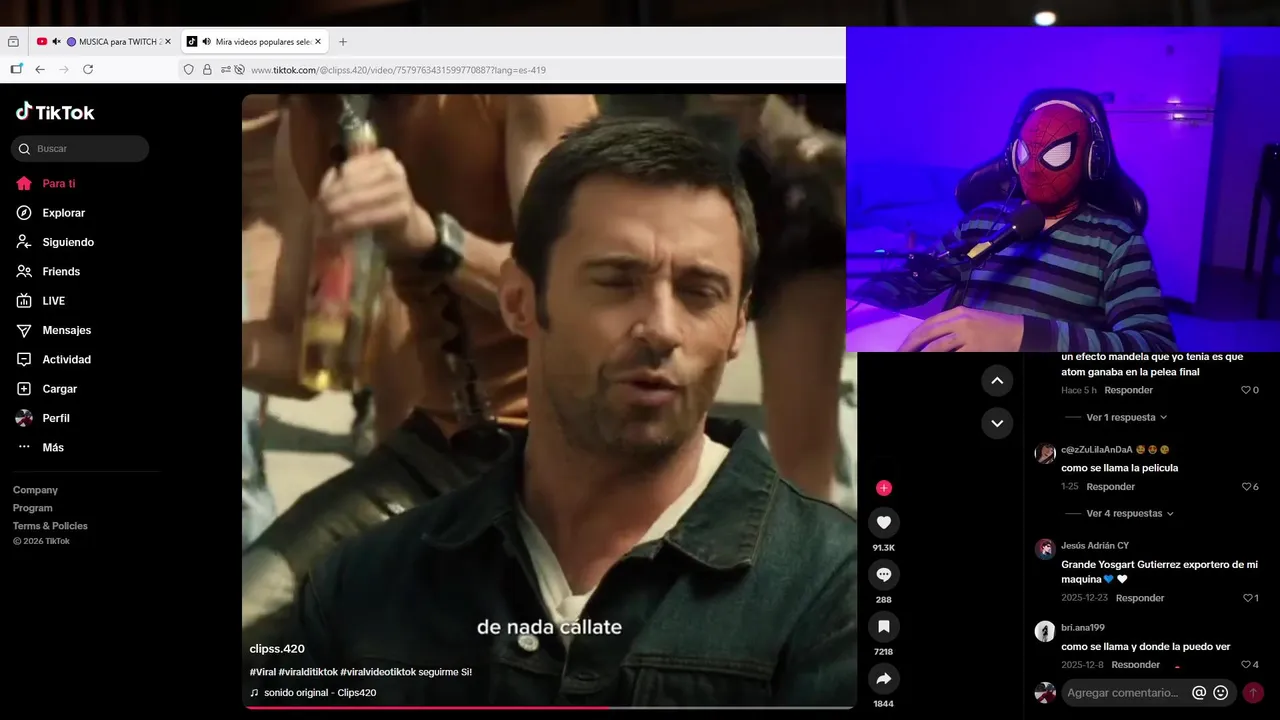Reload the page
The height and width of the screenshot is (720, 1280).
click(x=88, y=70)
